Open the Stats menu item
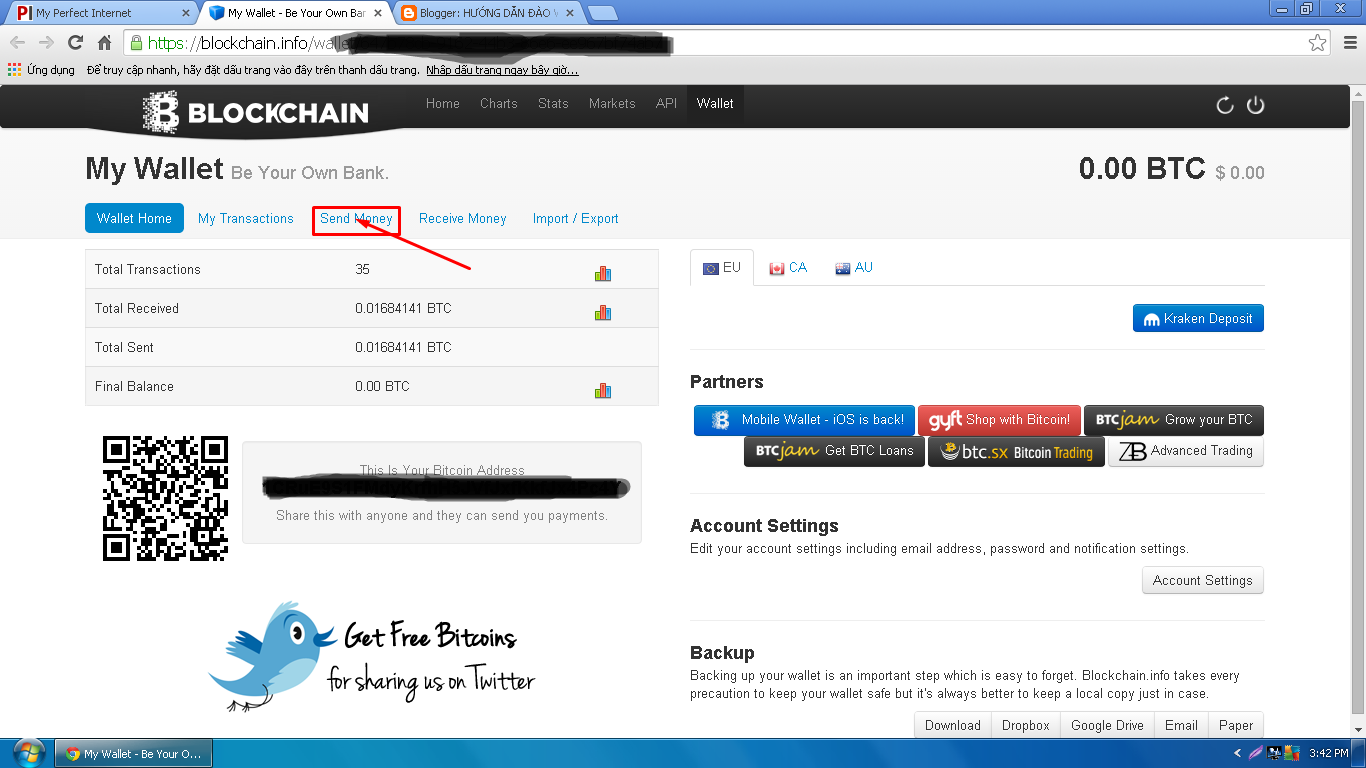 (x=553, y=103)
